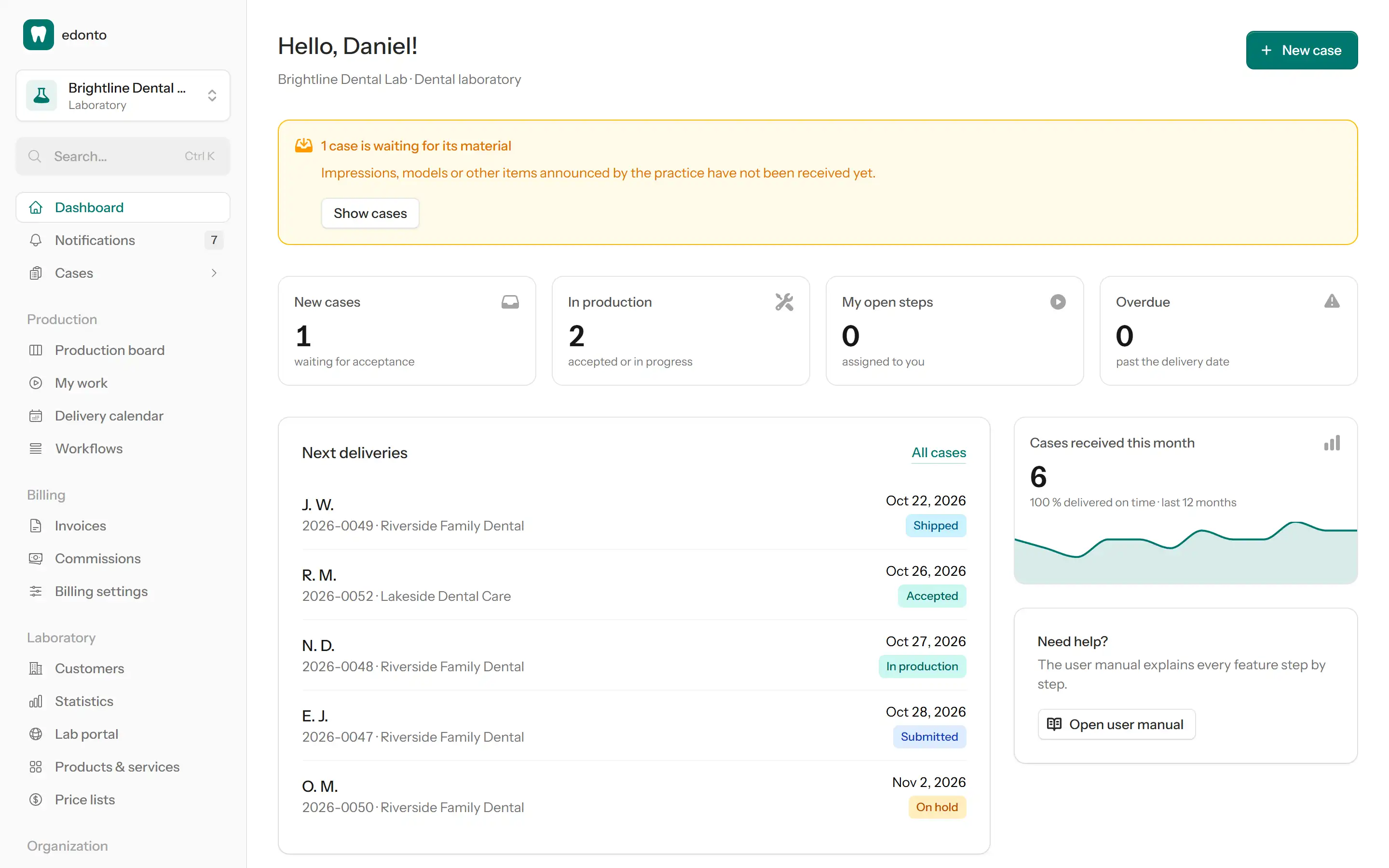Focus the Search input field
Image resolution: width=1389 pixels, height=868 pixels.
click(x=123, y=156)
